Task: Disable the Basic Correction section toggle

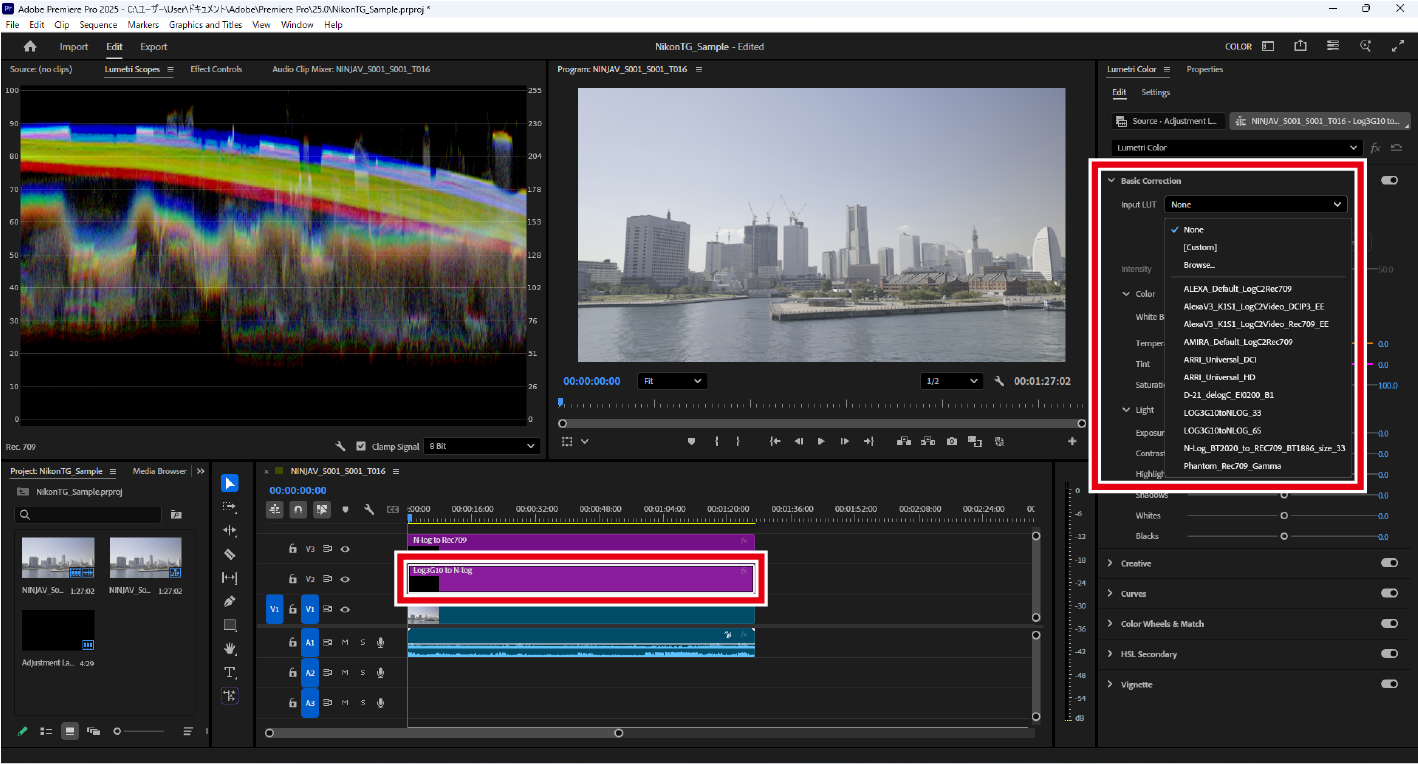Action: (x=1389, y=181)
